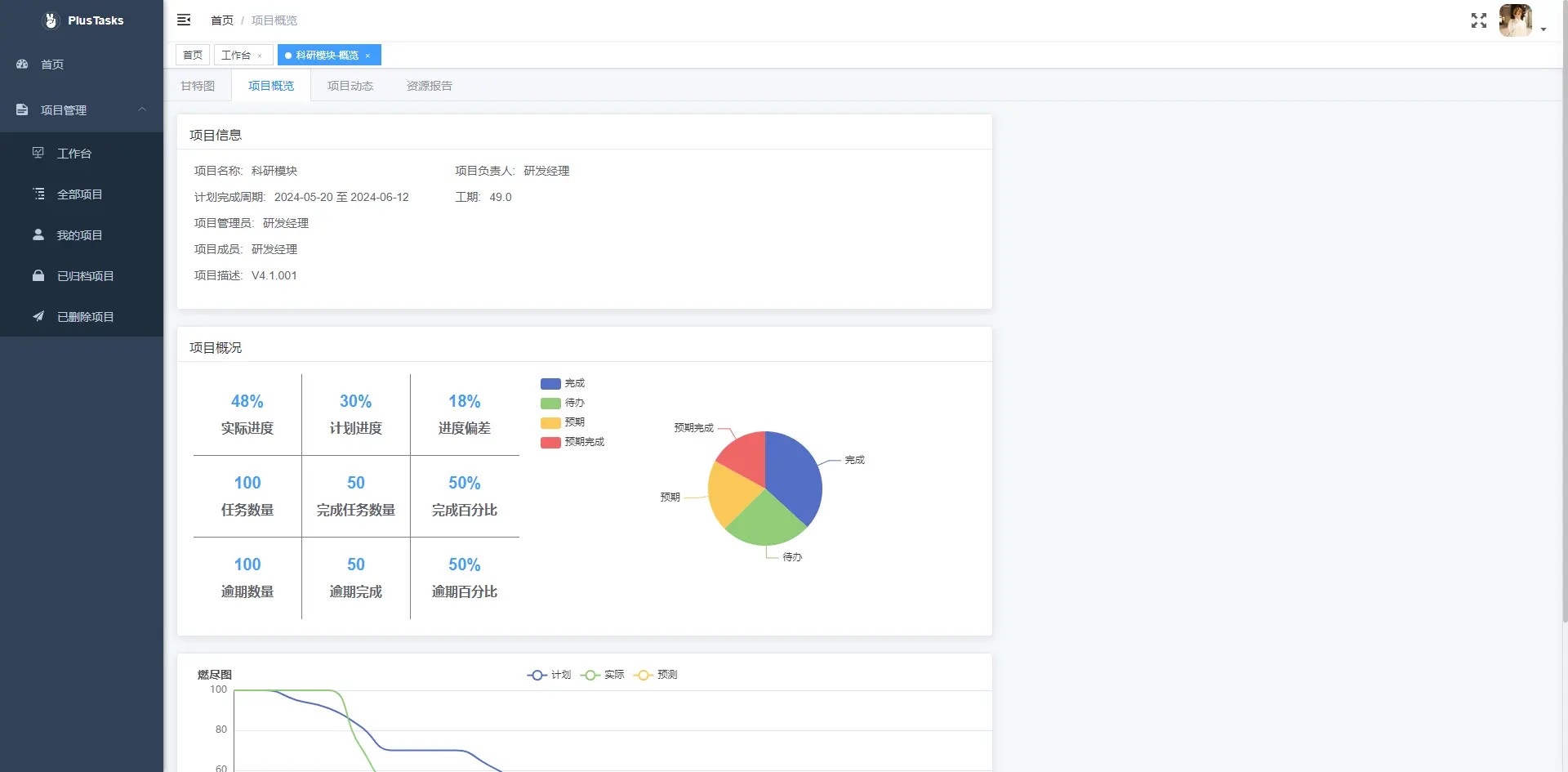The image size is (1568, 772).
Task: Open the 资源报告 tab
Action: 429,86
